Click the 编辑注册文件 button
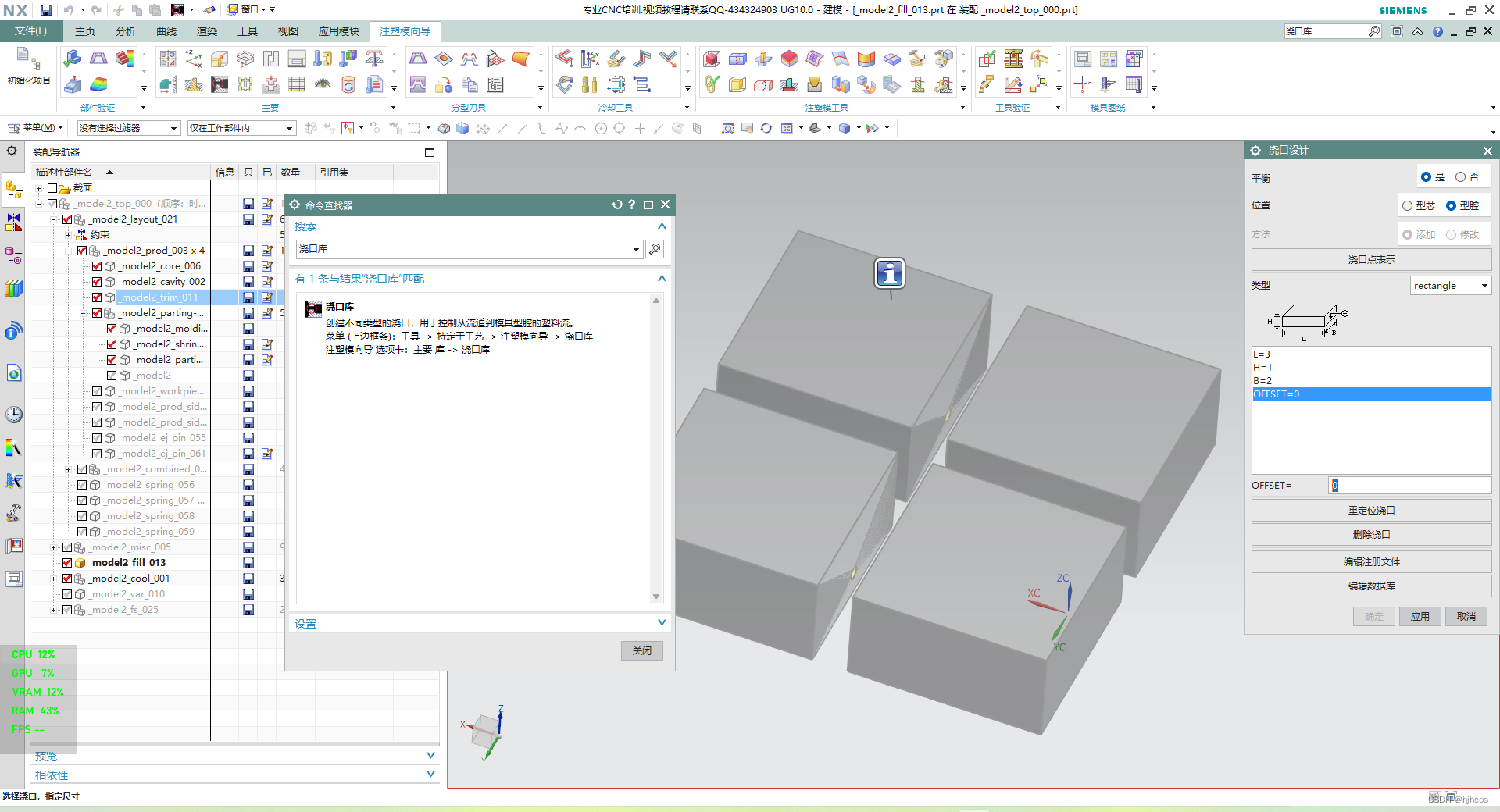The height and width of the screenshot is (812, 1500). (1371, 561)
